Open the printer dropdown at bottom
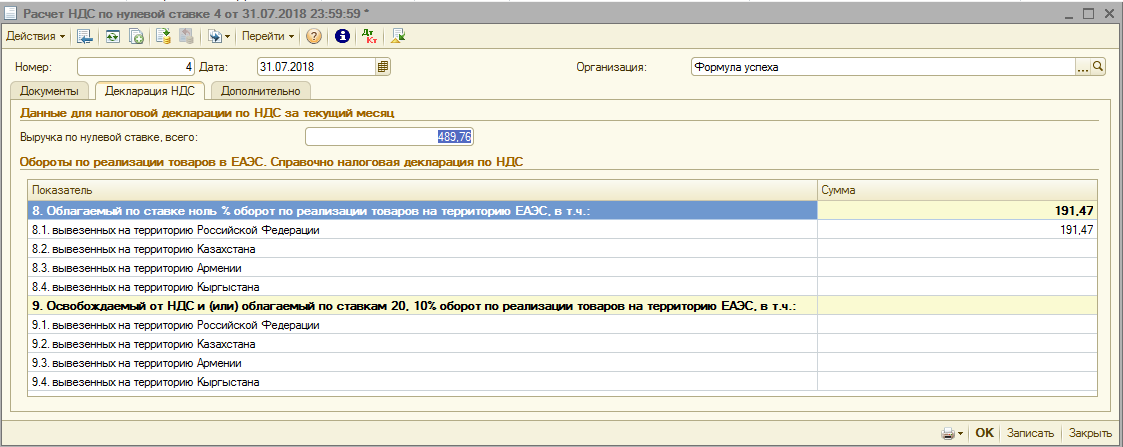Viewport: 1123px width, 447px height. (952, 433)
